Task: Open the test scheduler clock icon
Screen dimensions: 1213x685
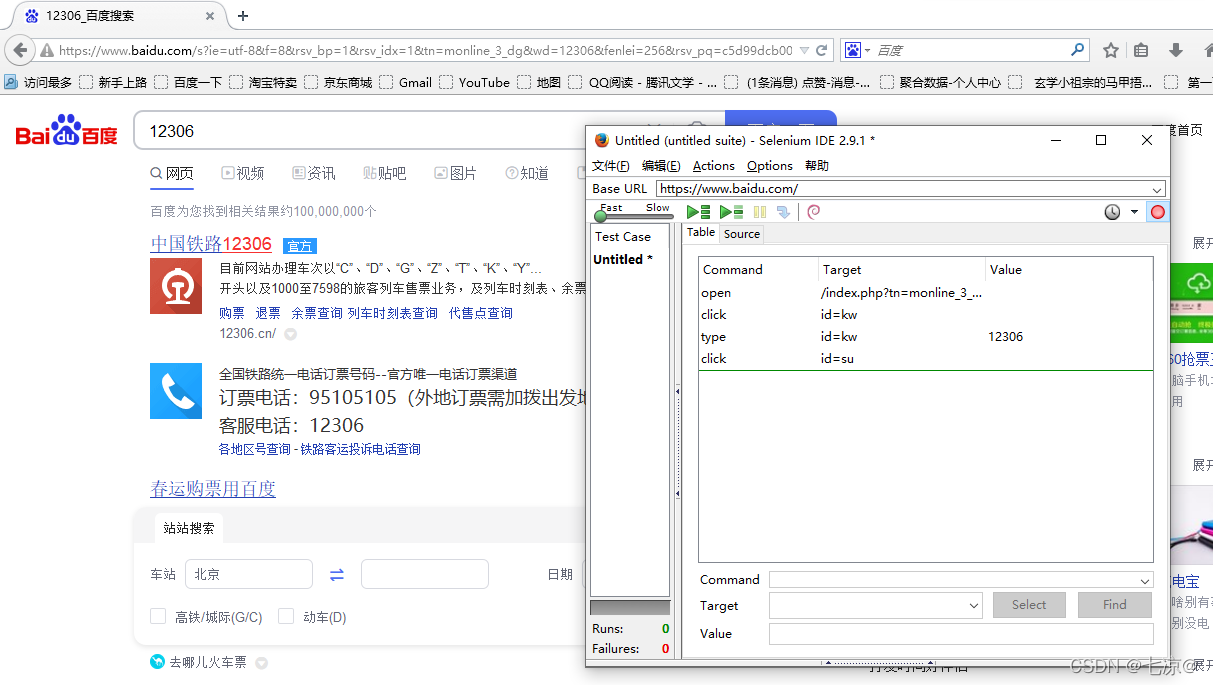Action: pyautogui.click(x=1112, y=212)
